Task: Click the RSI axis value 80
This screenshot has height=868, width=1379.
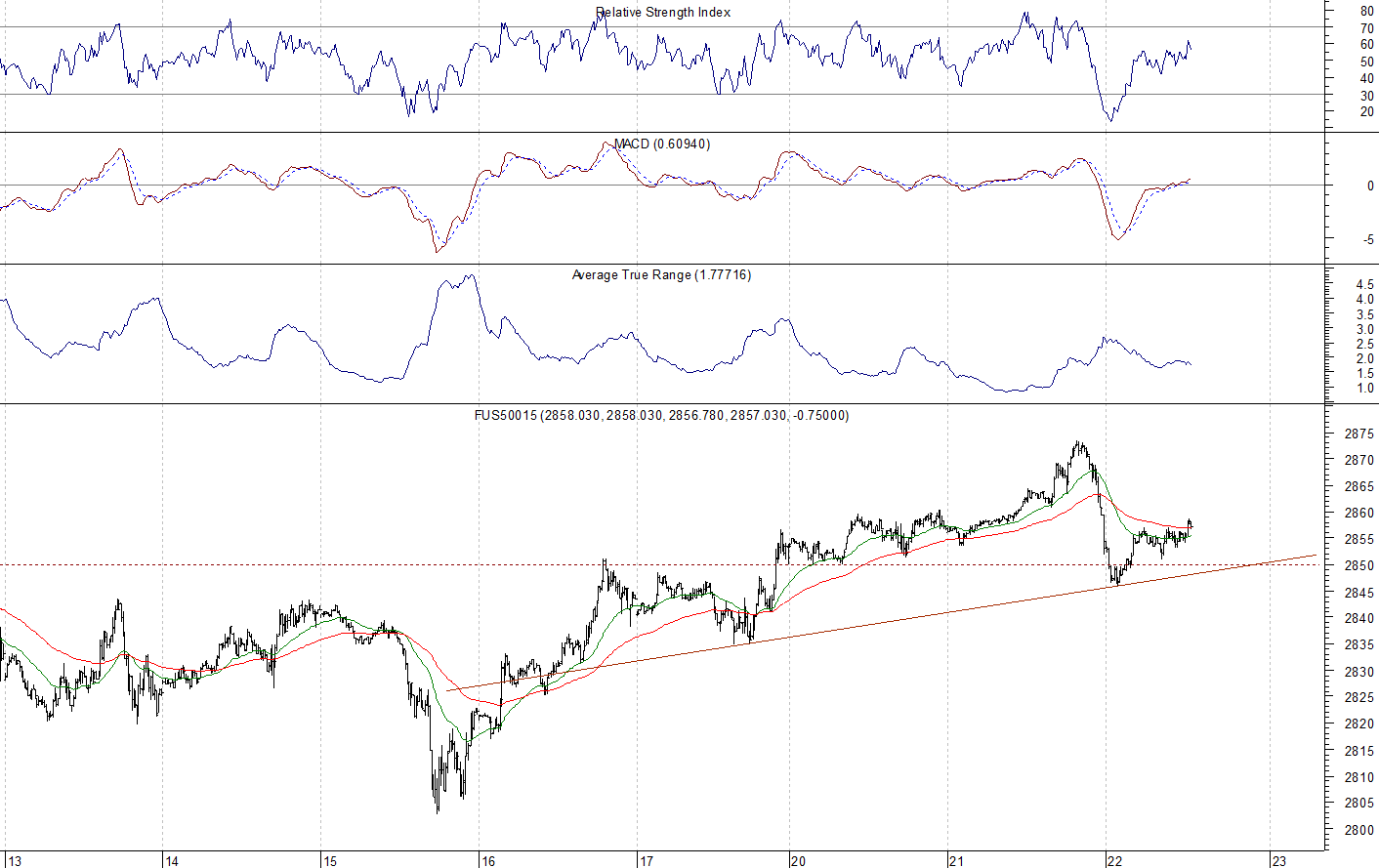Action: [1367, 12]
